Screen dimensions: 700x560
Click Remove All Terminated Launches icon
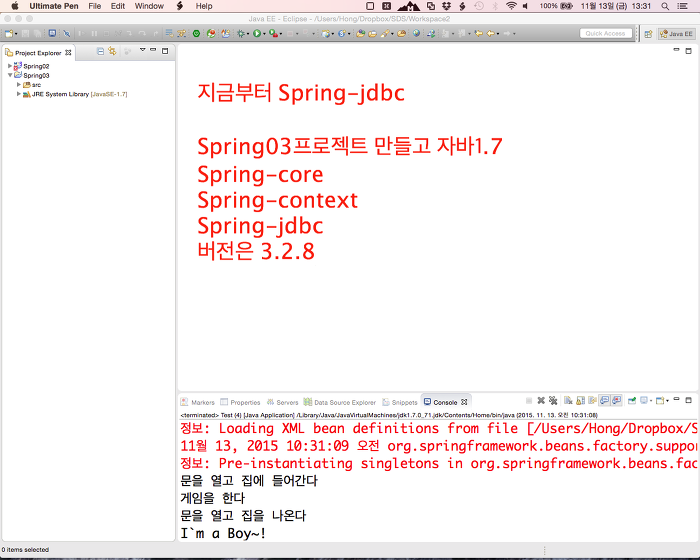pyautogui.click(x=553, y=401)
